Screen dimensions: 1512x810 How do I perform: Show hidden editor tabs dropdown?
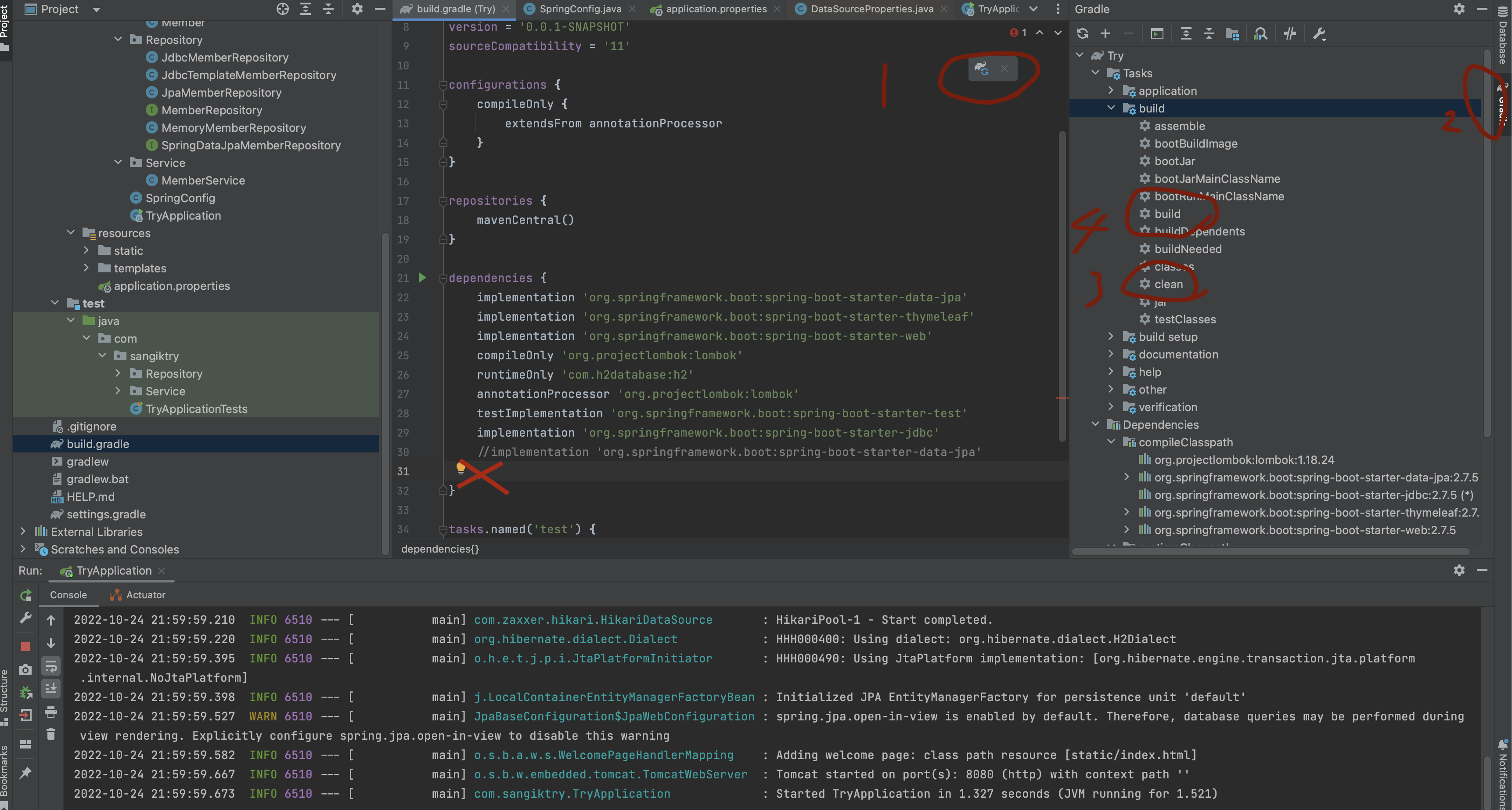click(1033, 9)
